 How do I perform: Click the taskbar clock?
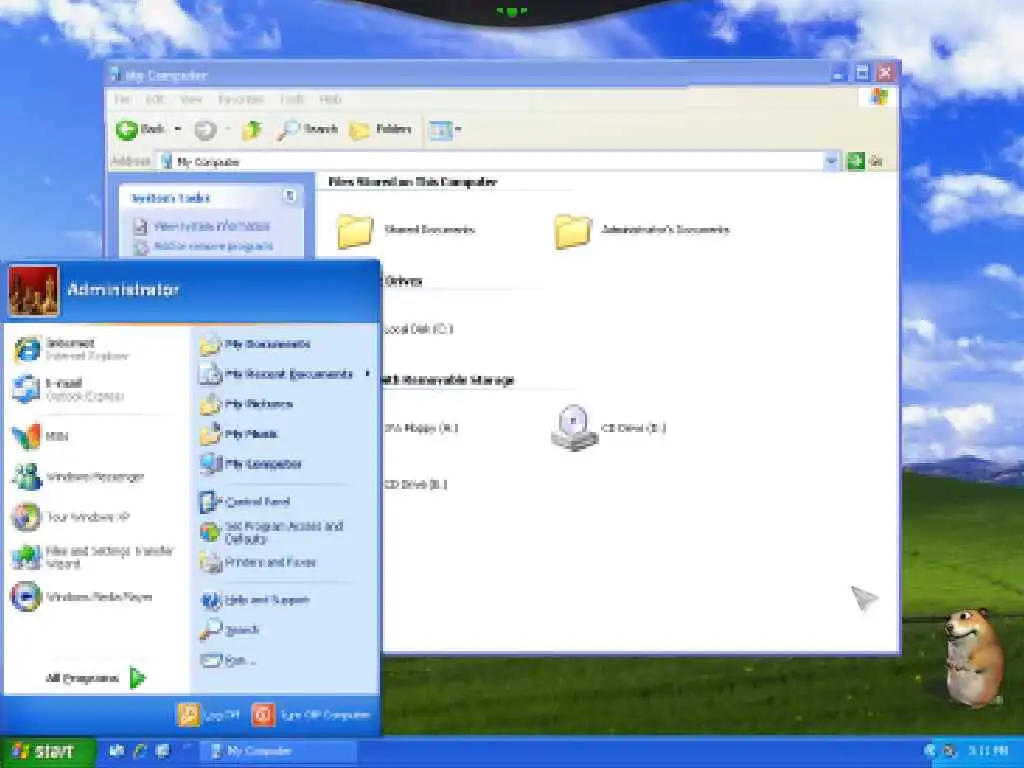point(987,752)
